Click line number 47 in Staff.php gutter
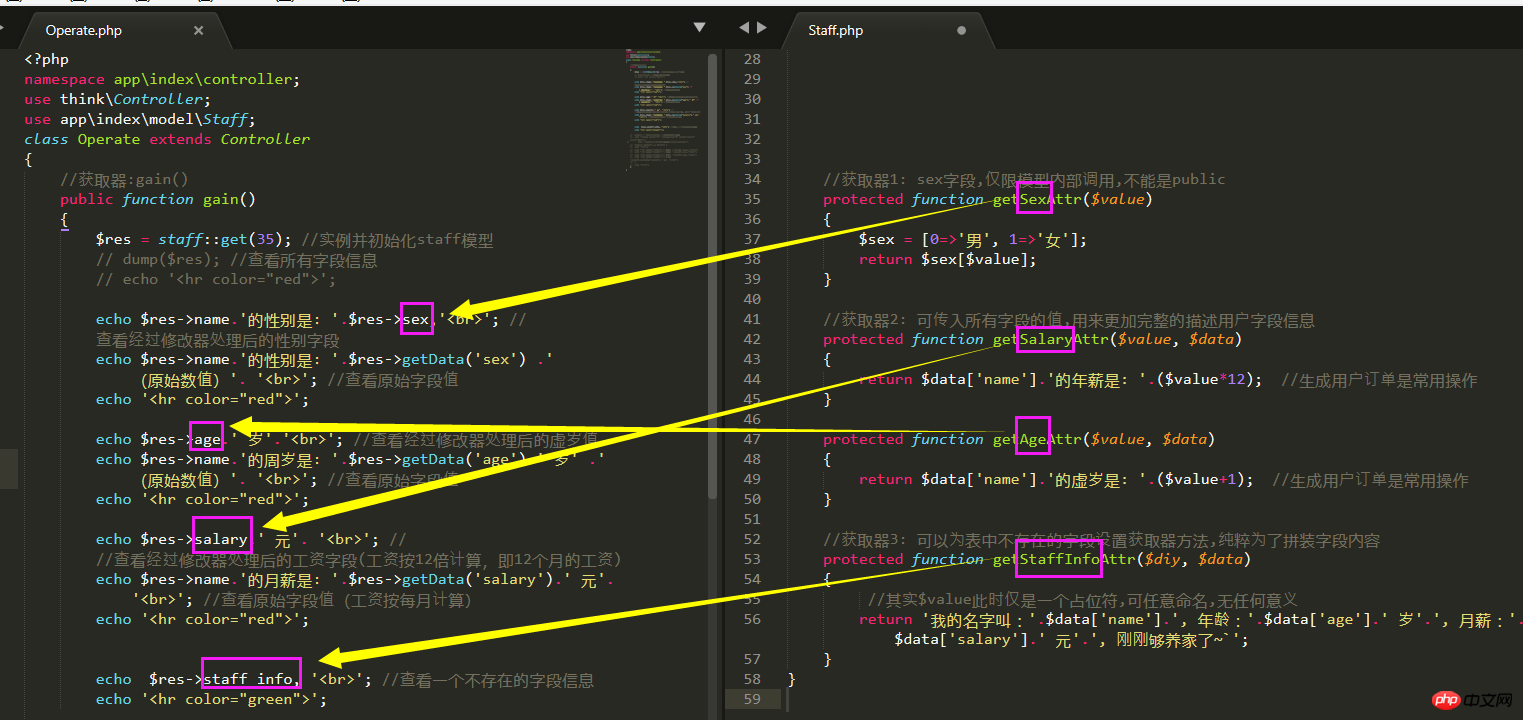This screenshot has height=720, width=1523. (x=752, y=439)
